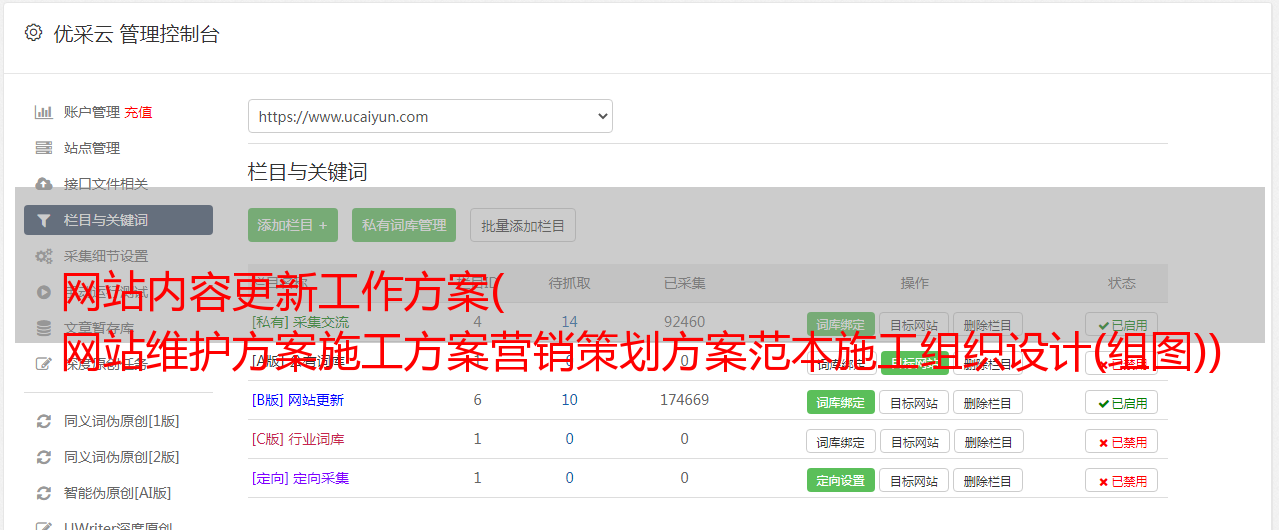
Task: Click the 待抓取 count 10 in 网站更新 row
Action: tap(569, 400)
